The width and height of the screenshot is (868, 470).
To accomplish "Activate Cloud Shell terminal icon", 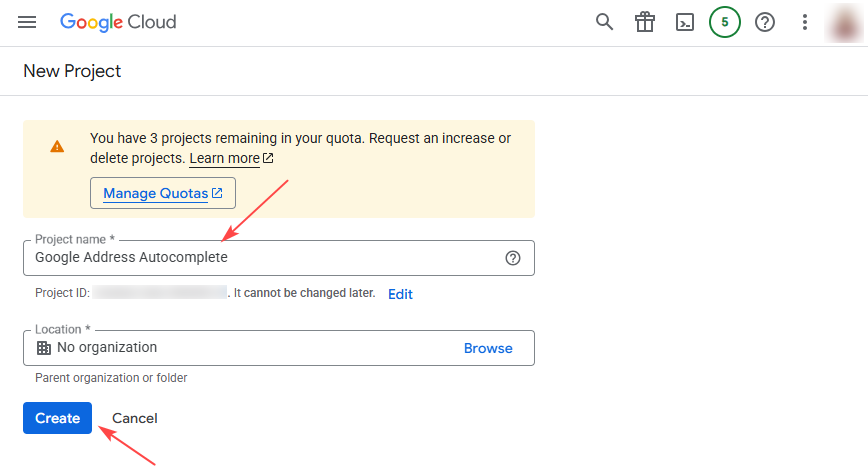I will (685, 22).
